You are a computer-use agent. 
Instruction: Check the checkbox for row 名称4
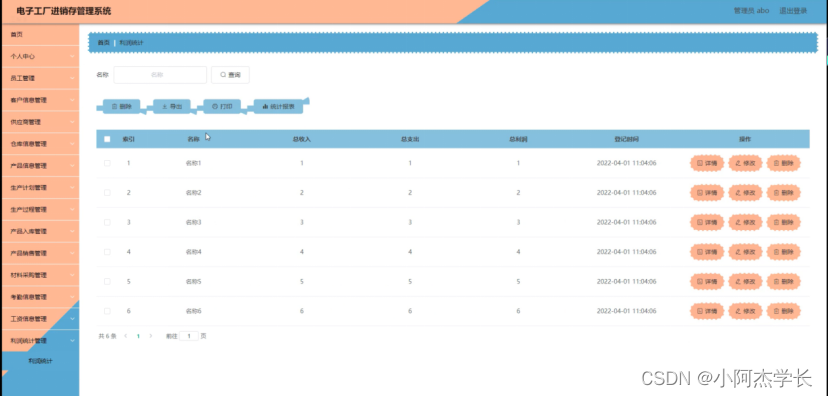tap(107, 252)
